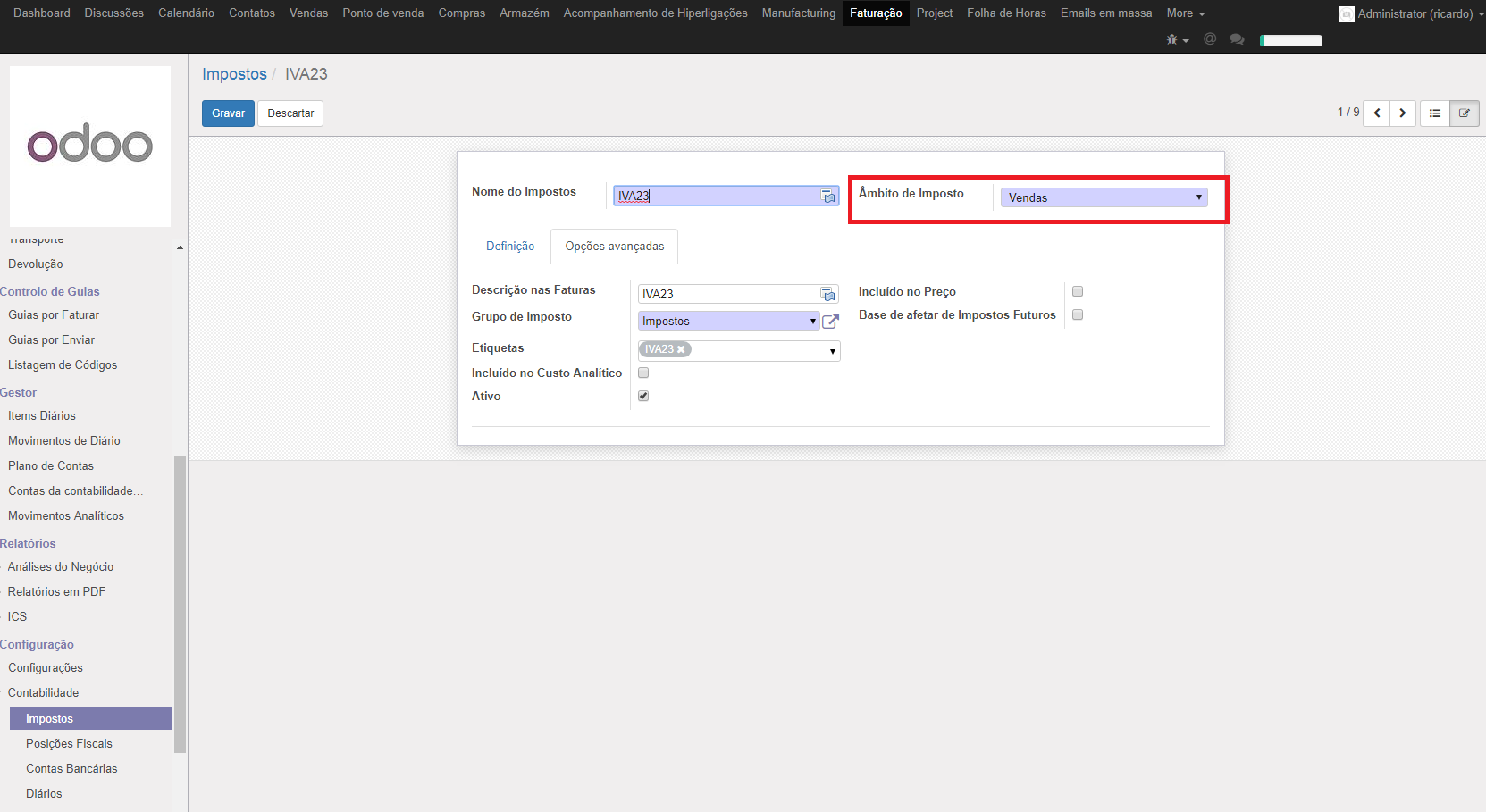Expand the More menu in top bar
Screen dimensions: 1486x812
[1185, 13]
